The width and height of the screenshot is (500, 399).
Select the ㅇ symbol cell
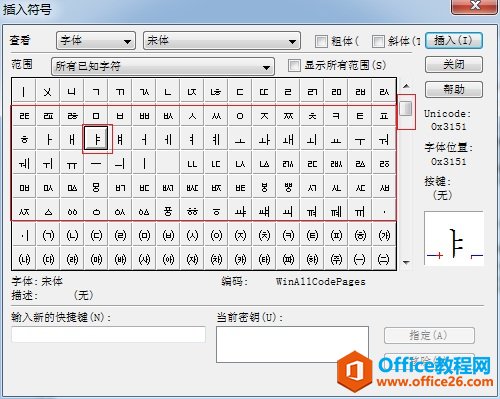point(240,116)
